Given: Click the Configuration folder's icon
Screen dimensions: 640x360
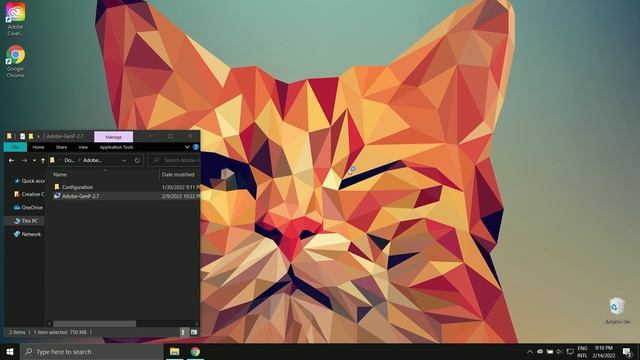Looking at the screenshot, I should [x=57, y=187].
